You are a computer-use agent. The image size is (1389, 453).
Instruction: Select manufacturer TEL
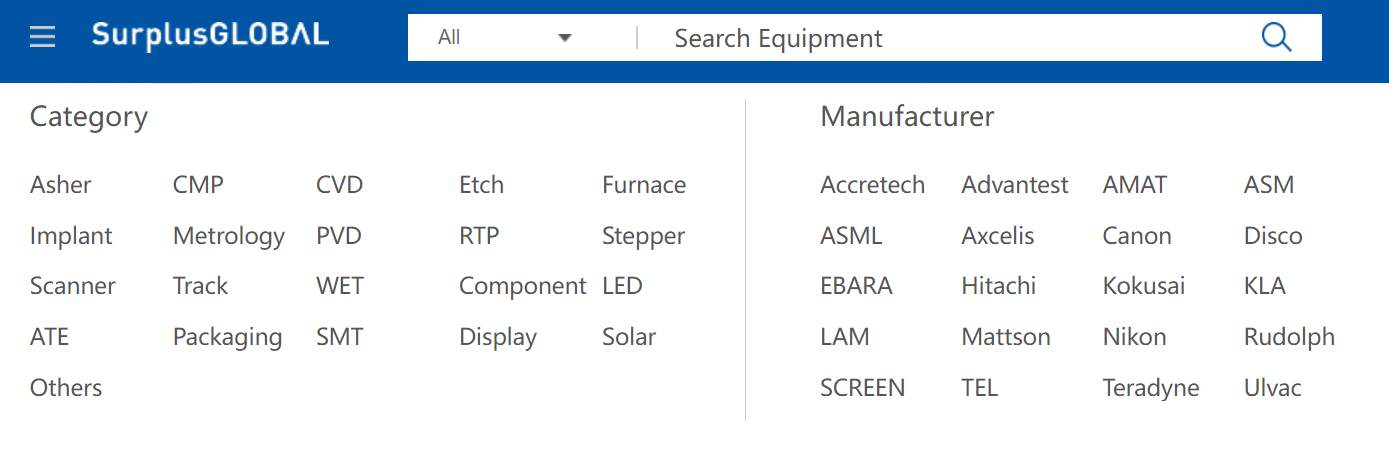pos(980,388)
